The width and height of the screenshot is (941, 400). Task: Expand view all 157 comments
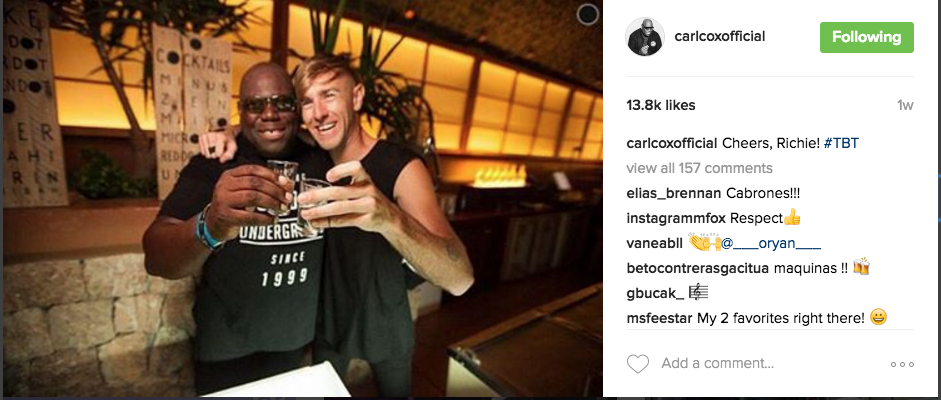[x=699, y=168]
